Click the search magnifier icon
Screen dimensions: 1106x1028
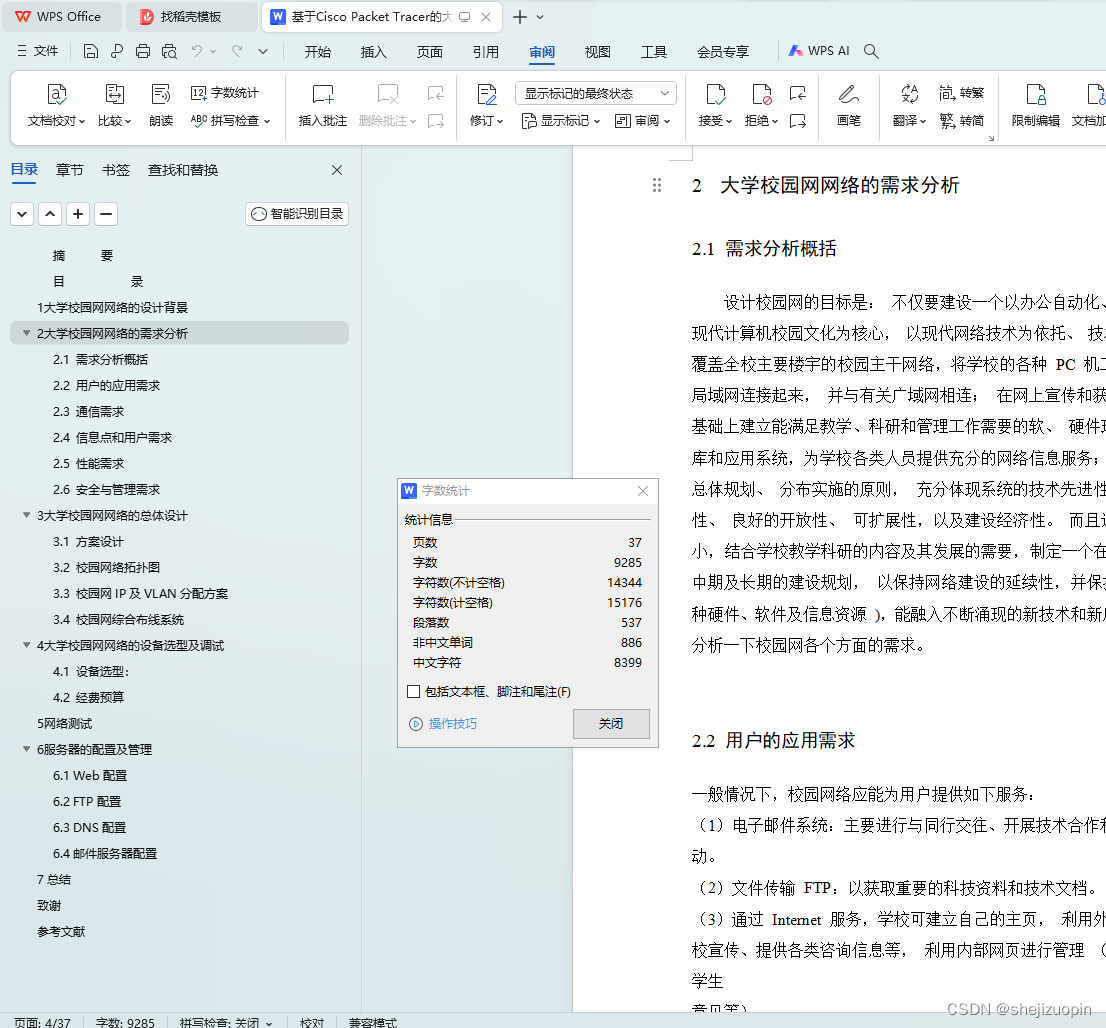click(x=871, y=51)
